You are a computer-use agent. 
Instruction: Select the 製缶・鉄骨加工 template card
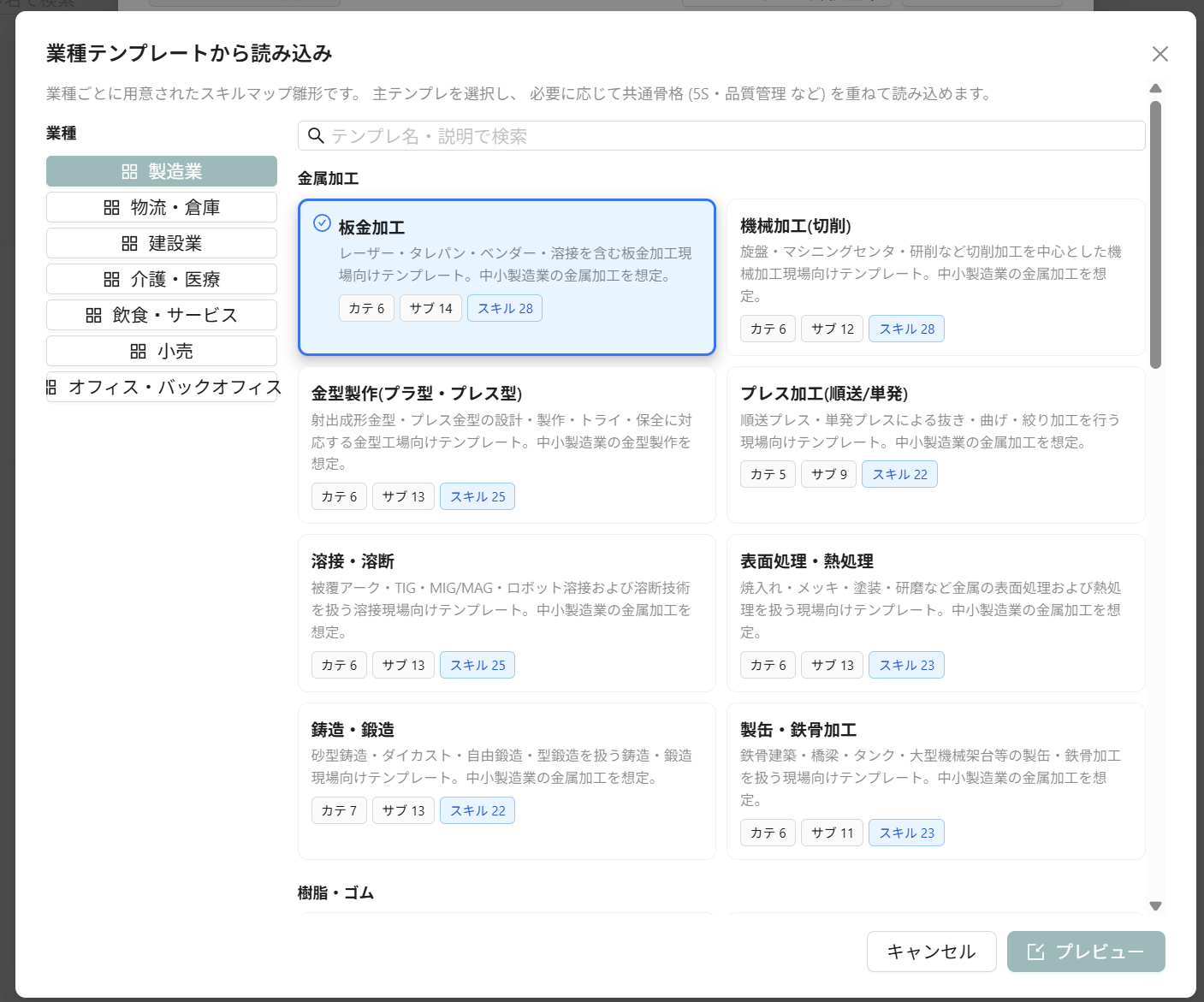[x=936, y=781]
